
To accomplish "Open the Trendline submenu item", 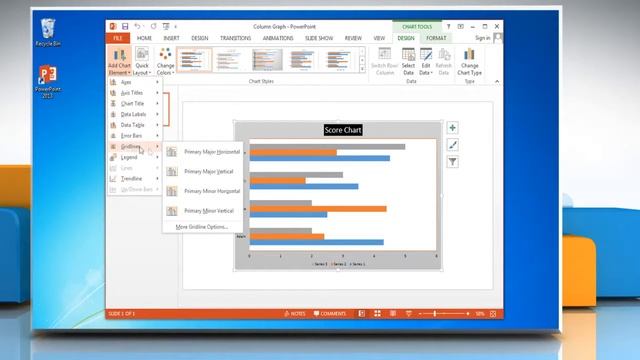I will 135,178.
